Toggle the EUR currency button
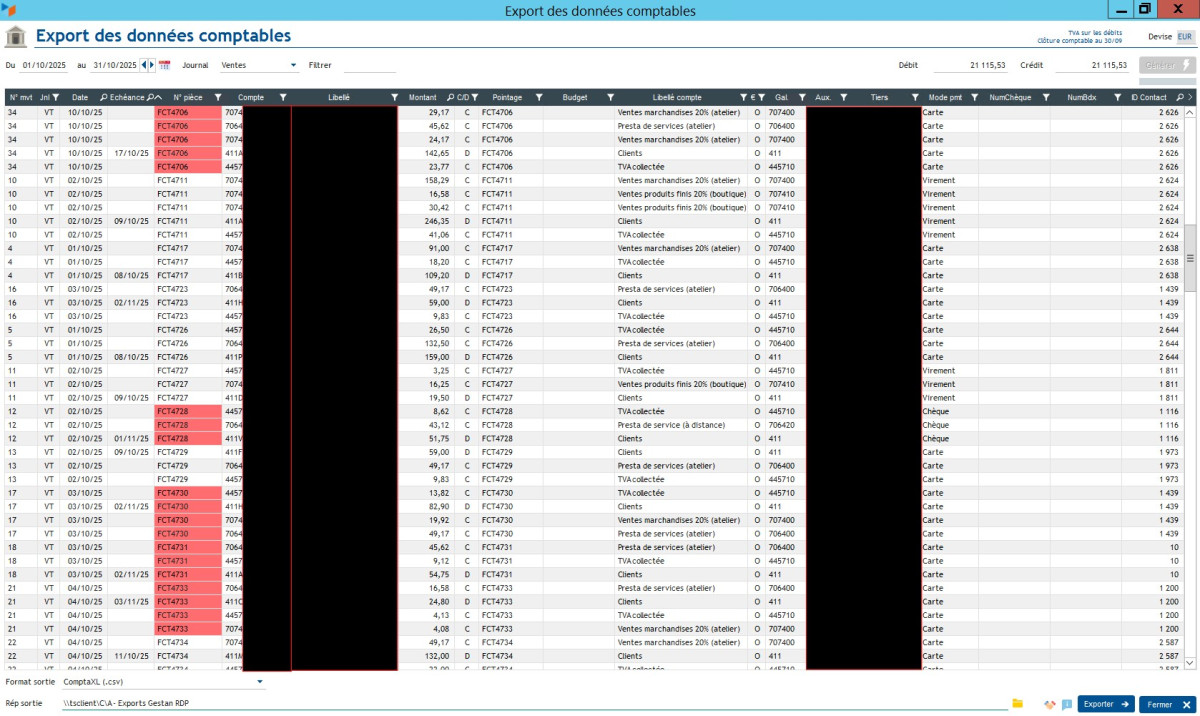This screenshot has height=716, width=1200. click(x=1185, y=36)
